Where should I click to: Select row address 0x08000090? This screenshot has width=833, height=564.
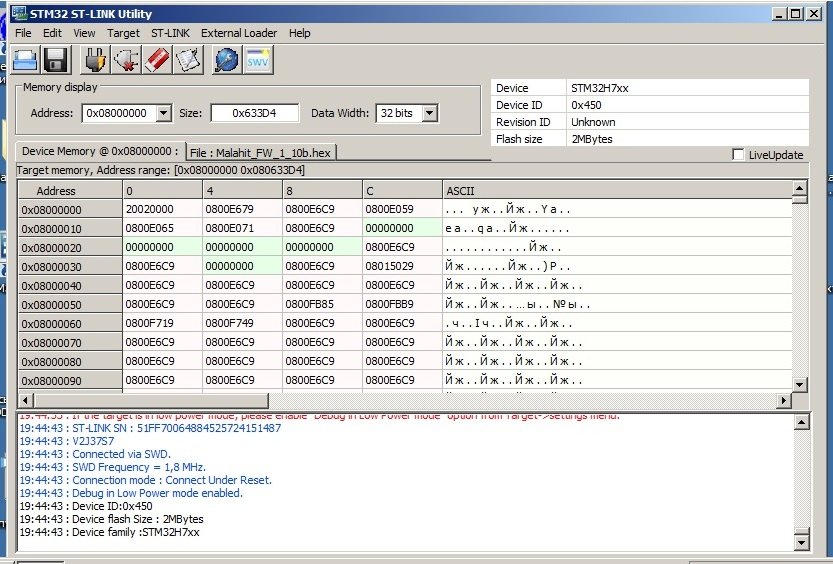pos(70,380)
